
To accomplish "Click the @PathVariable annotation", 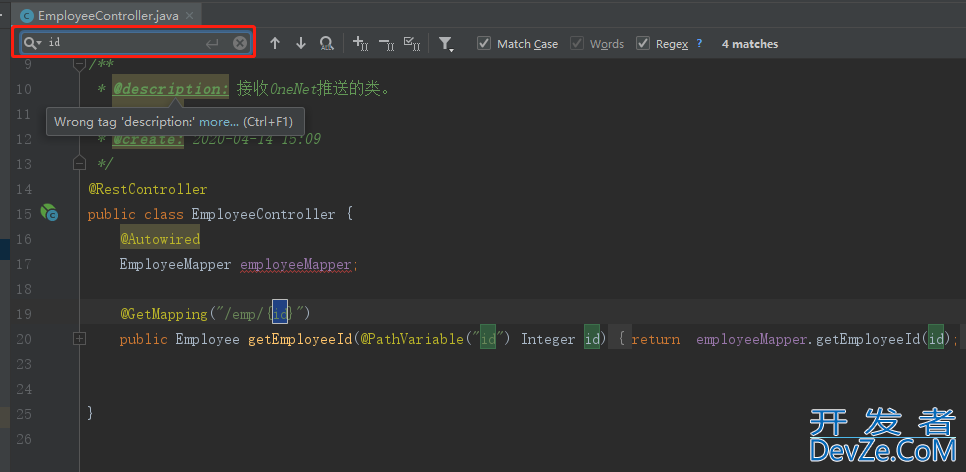I will (x=412, y=339).
